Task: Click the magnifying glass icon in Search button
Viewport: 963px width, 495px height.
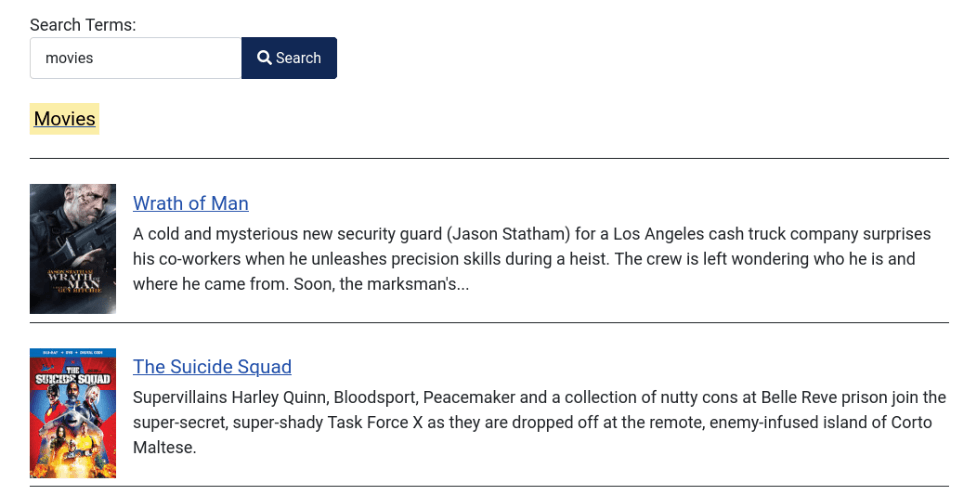Action: click(x=264, y=58)
